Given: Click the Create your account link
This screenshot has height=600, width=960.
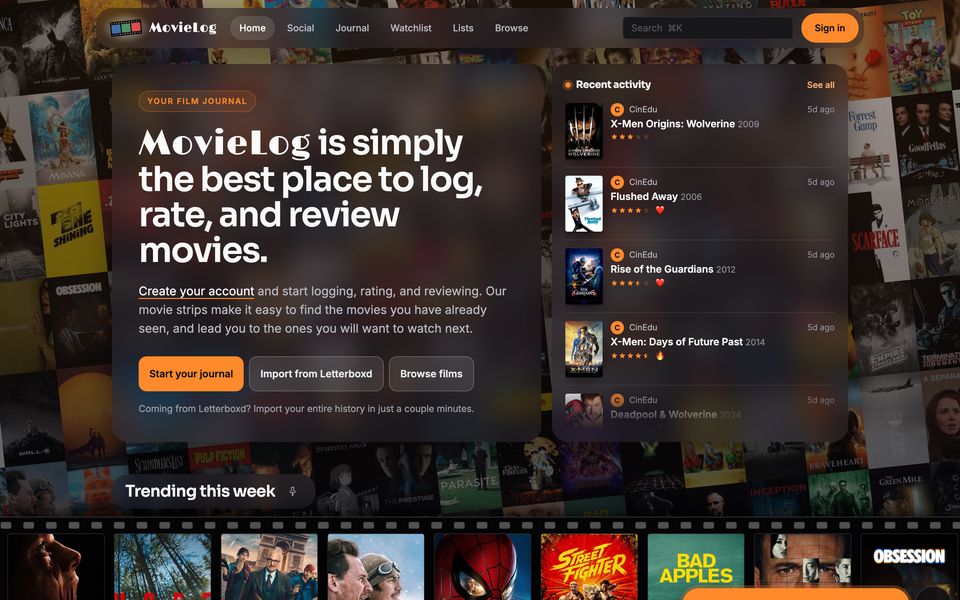Looking at the screenshot, I should [x=196, y=291].
